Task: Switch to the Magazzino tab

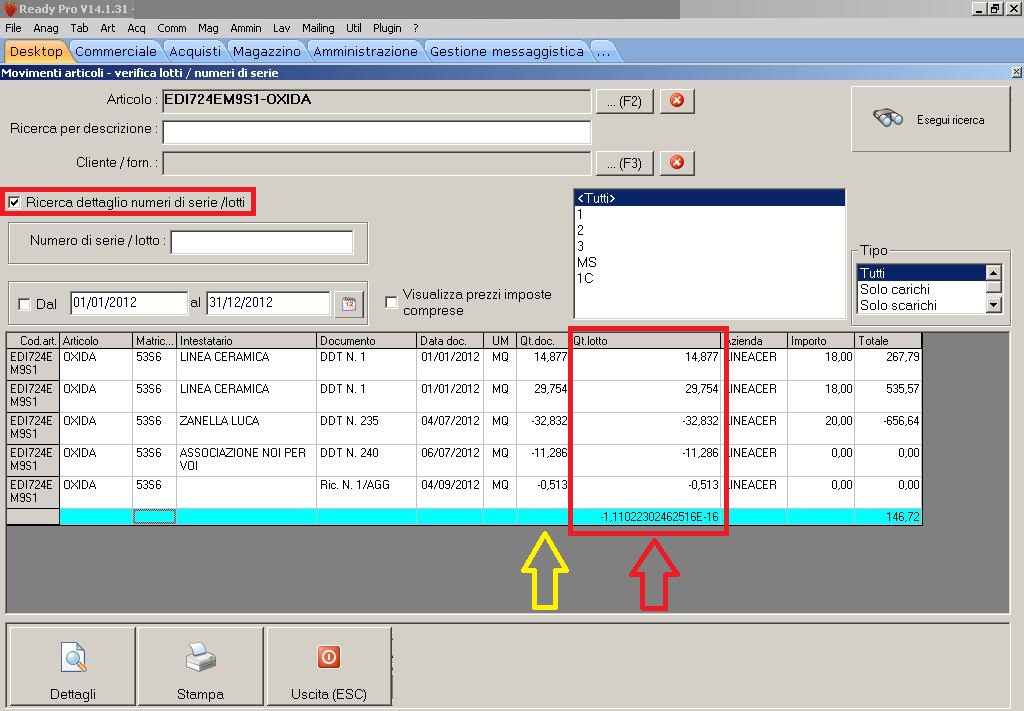Action: click(266, 51)
